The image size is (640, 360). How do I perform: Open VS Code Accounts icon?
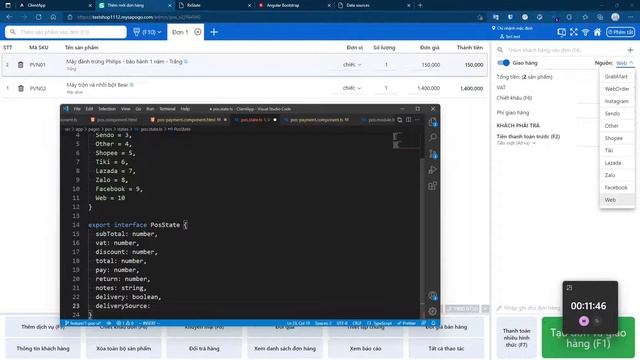click(x=433, y=296)
